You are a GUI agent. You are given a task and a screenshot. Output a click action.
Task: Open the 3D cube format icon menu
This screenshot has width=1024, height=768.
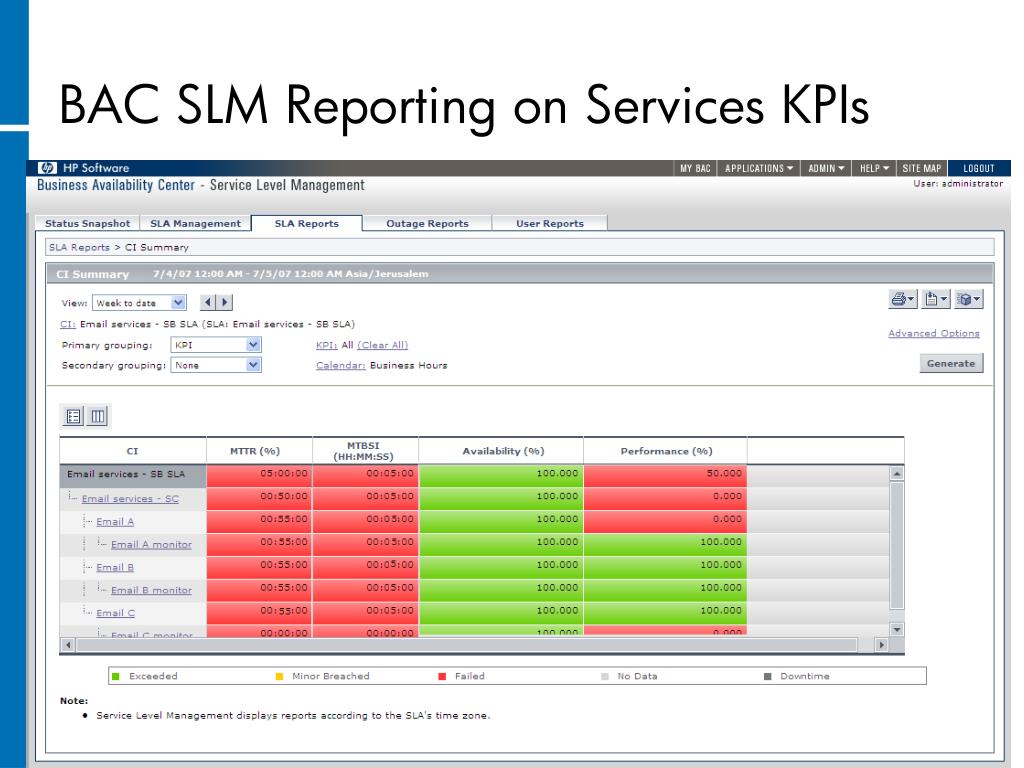click(968, 299)
